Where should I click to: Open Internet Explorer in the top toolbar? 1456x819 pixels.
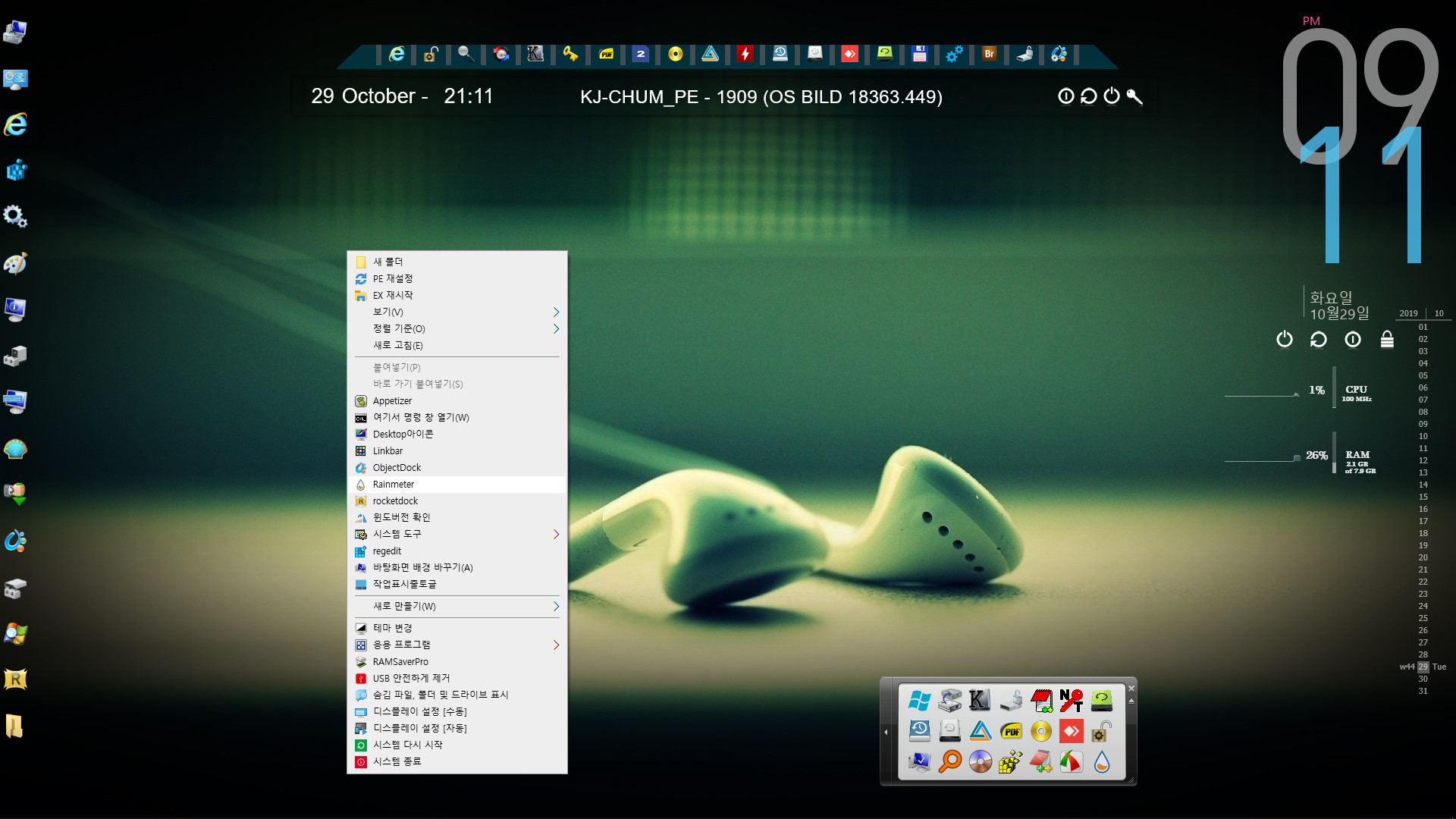(397, 54)
